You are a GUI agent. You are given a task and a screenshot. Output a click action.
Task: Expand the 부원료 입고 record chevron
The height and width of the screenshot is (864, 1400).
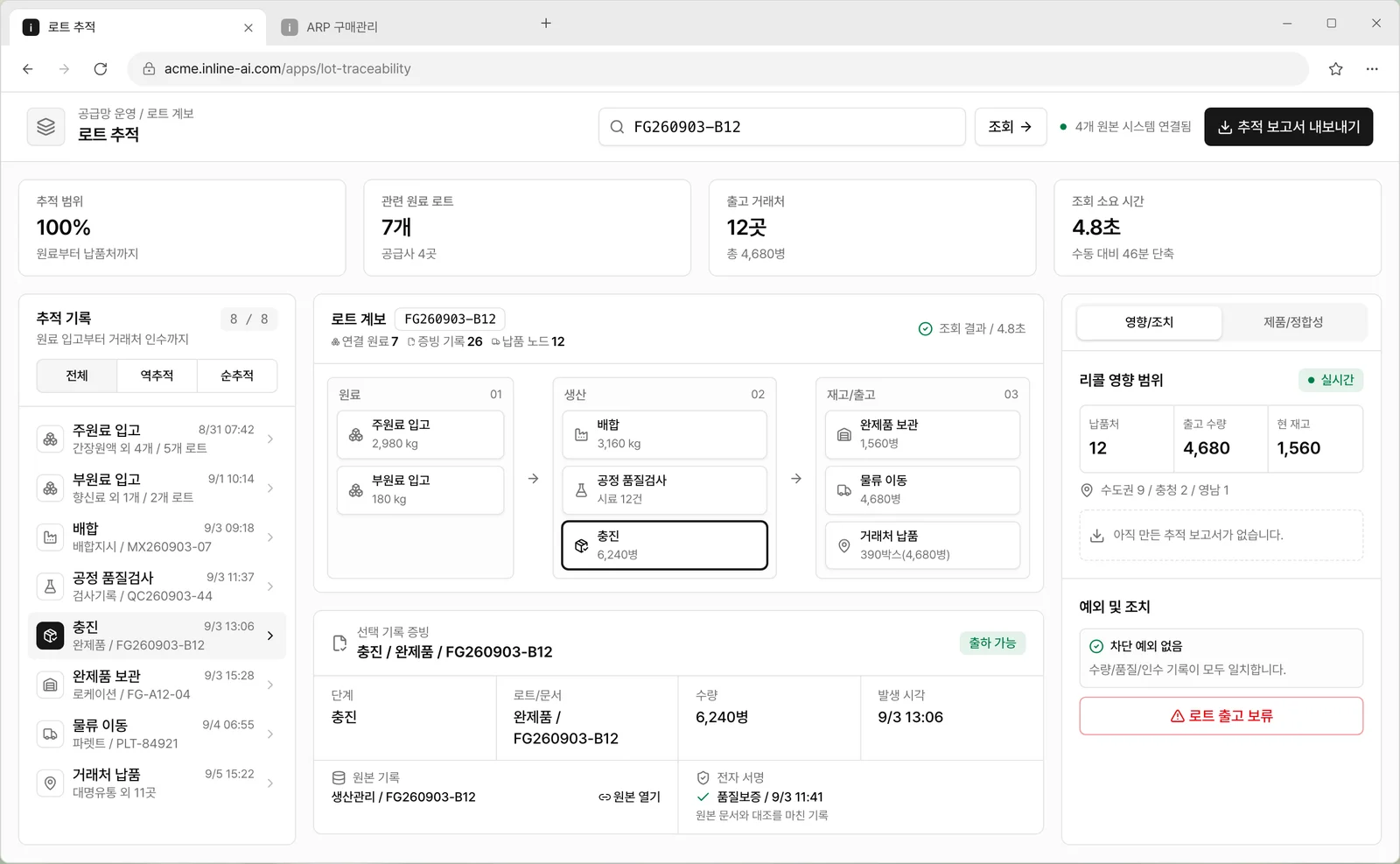pos(269,488)
